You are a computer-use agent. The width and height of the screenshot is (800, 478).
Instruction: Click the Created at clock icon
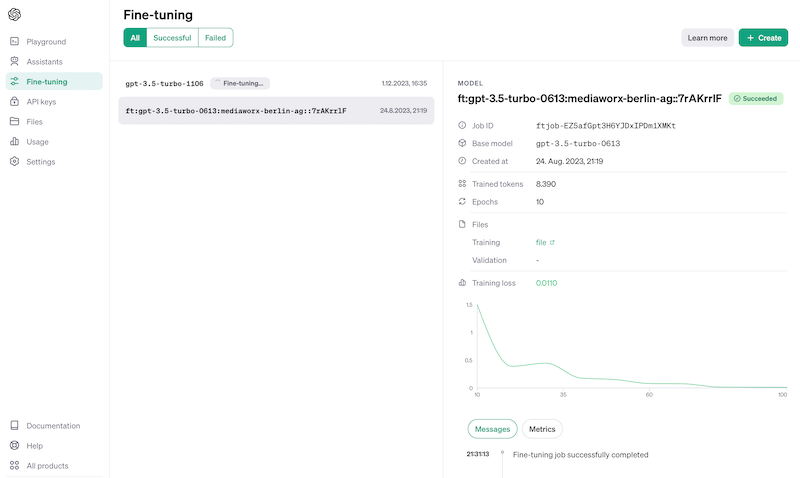coord(462,161)
